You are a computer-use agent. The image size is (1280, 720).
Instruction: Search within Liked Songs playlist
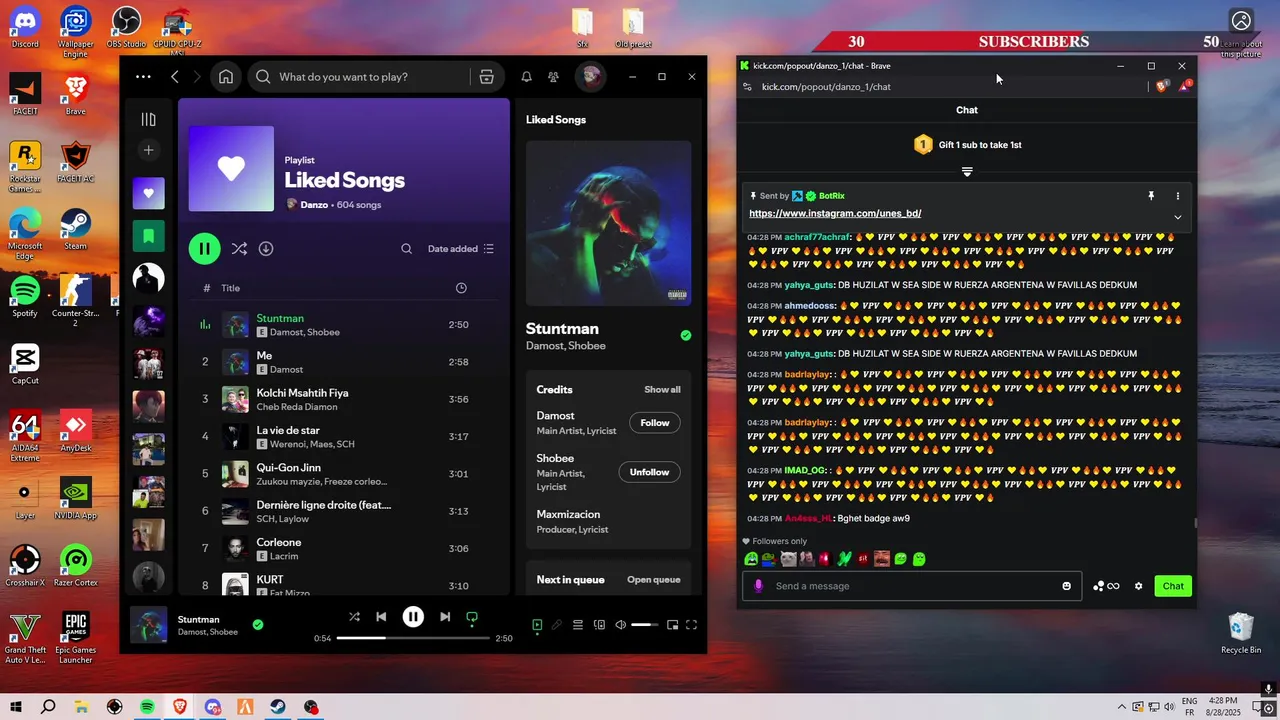pos(406,249)
